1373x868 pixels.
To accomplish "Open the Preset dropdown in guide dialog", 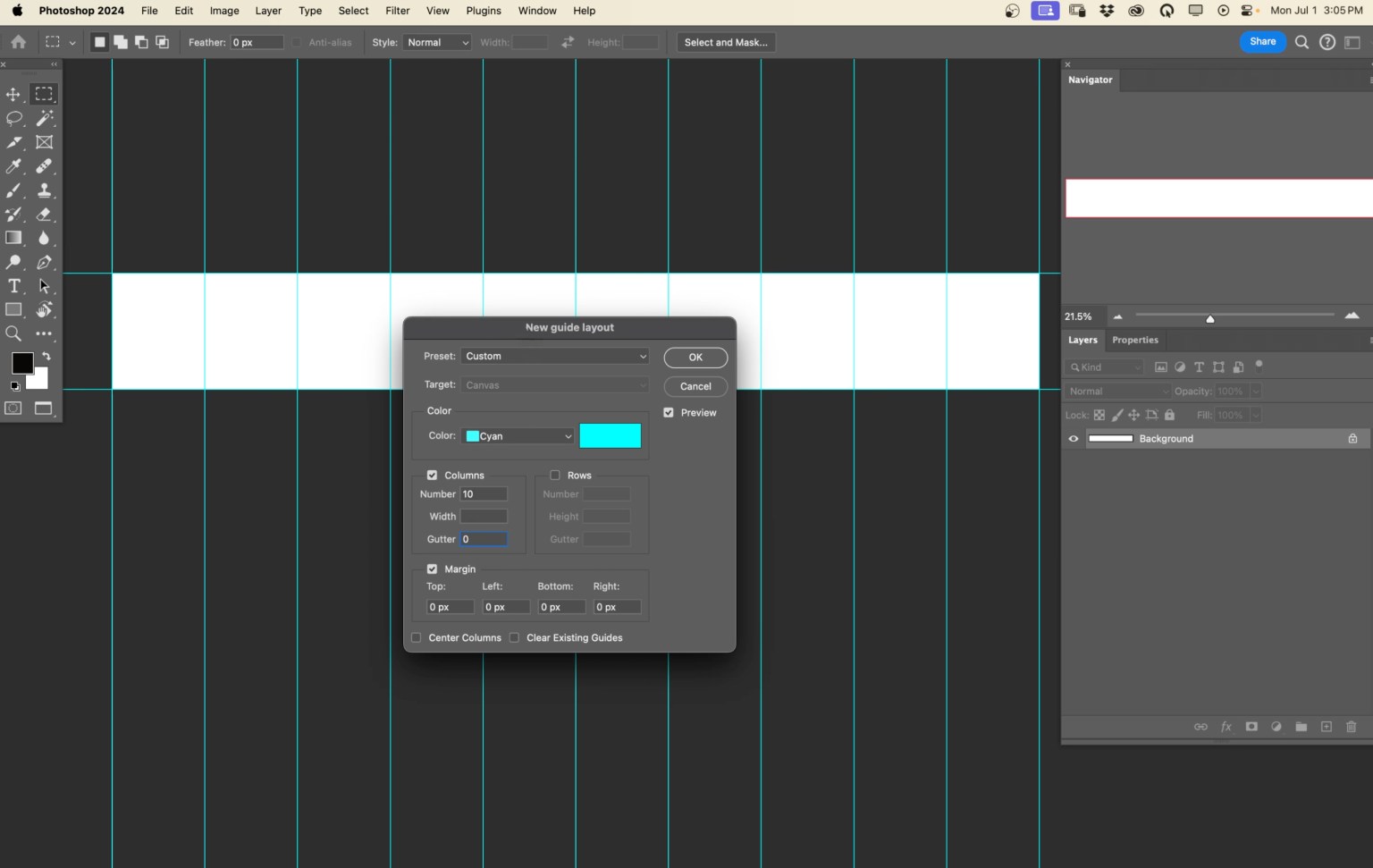I will tap(554, 356).
